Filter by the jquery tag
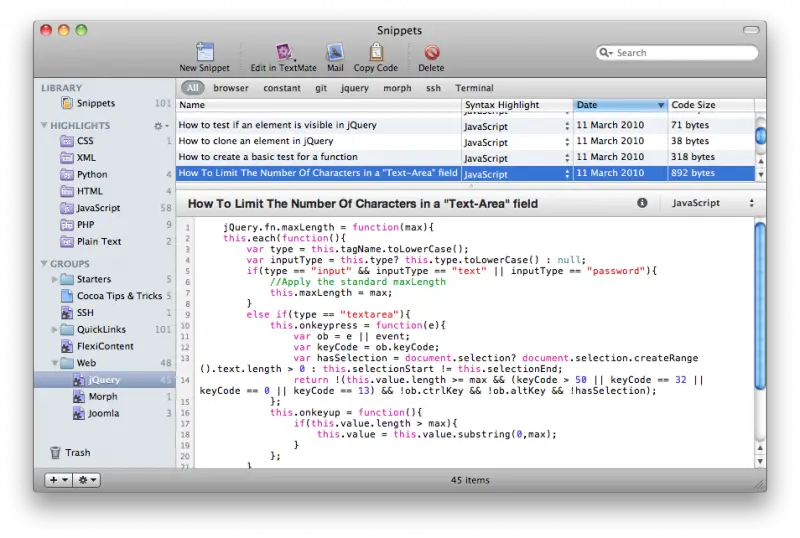Viewport: 800px width, 538px height. click(355, 88)
